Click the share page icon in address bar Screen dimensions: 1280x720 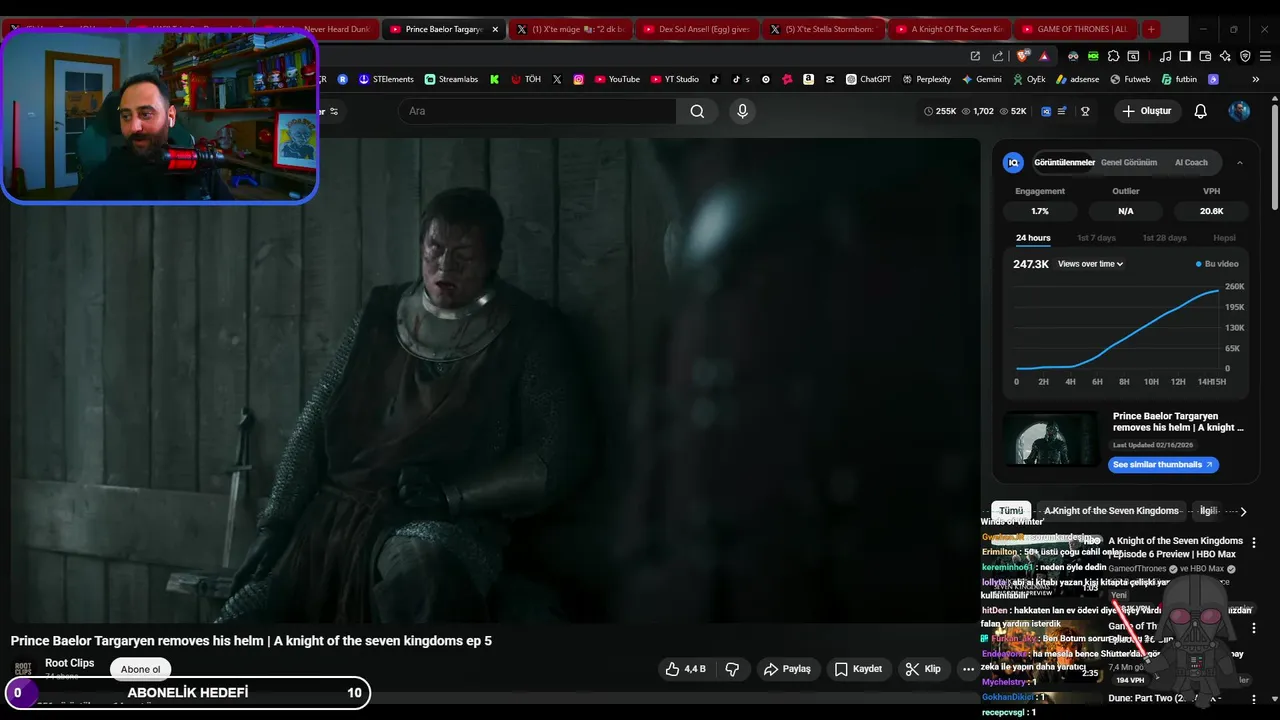pos(997,56)
